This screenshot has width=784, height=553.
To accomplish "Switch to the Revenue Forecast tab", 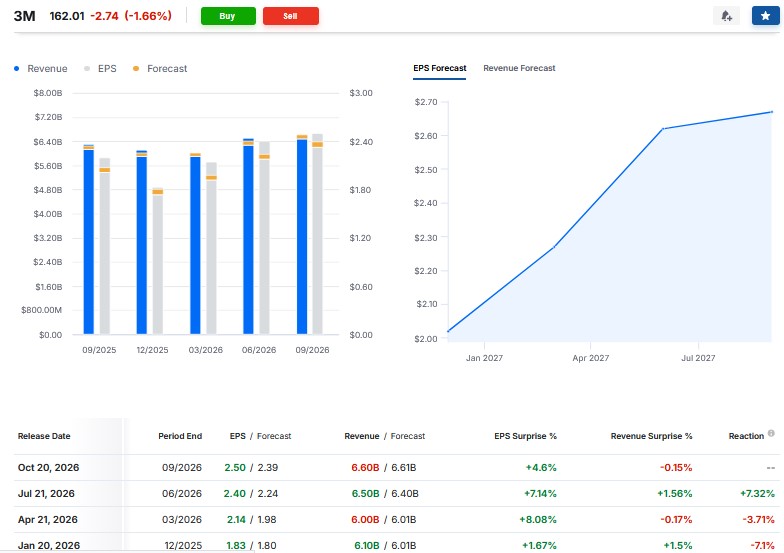I will tap(519, 68).
